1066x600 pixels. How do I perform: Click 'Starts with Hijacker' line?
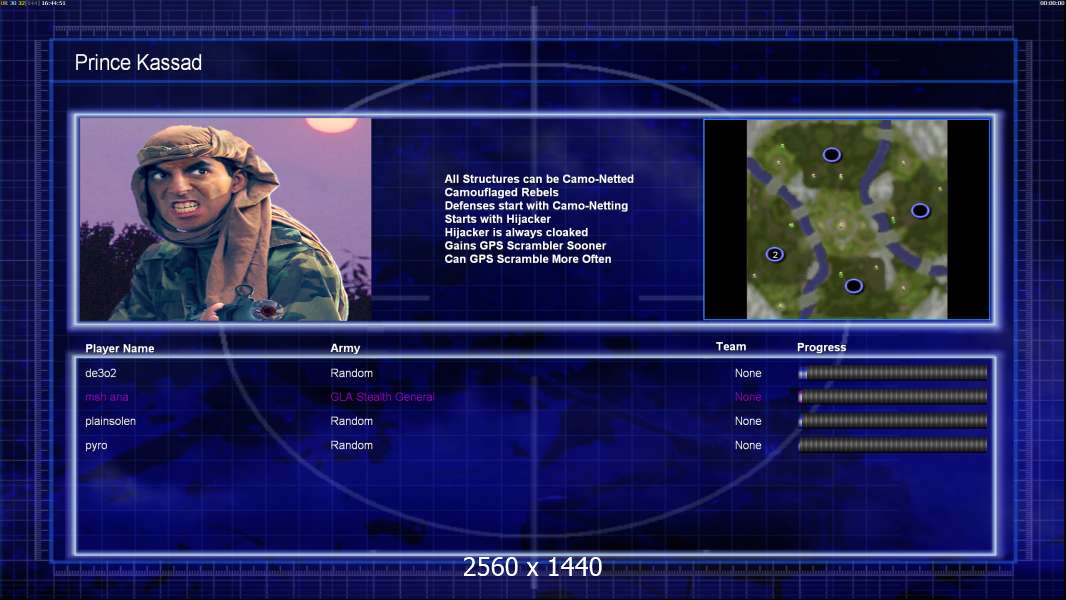coord(497,219)
